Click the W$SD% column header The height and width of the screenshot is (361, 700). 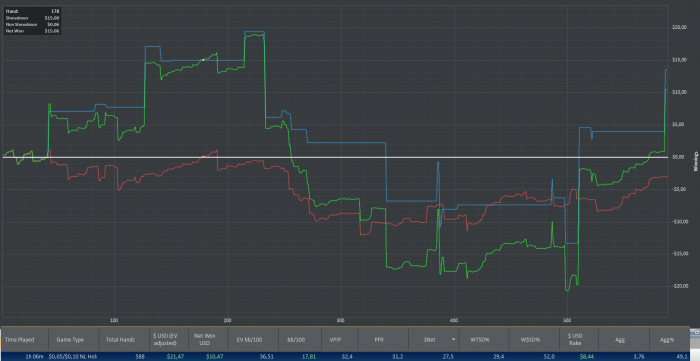(534, 340)
